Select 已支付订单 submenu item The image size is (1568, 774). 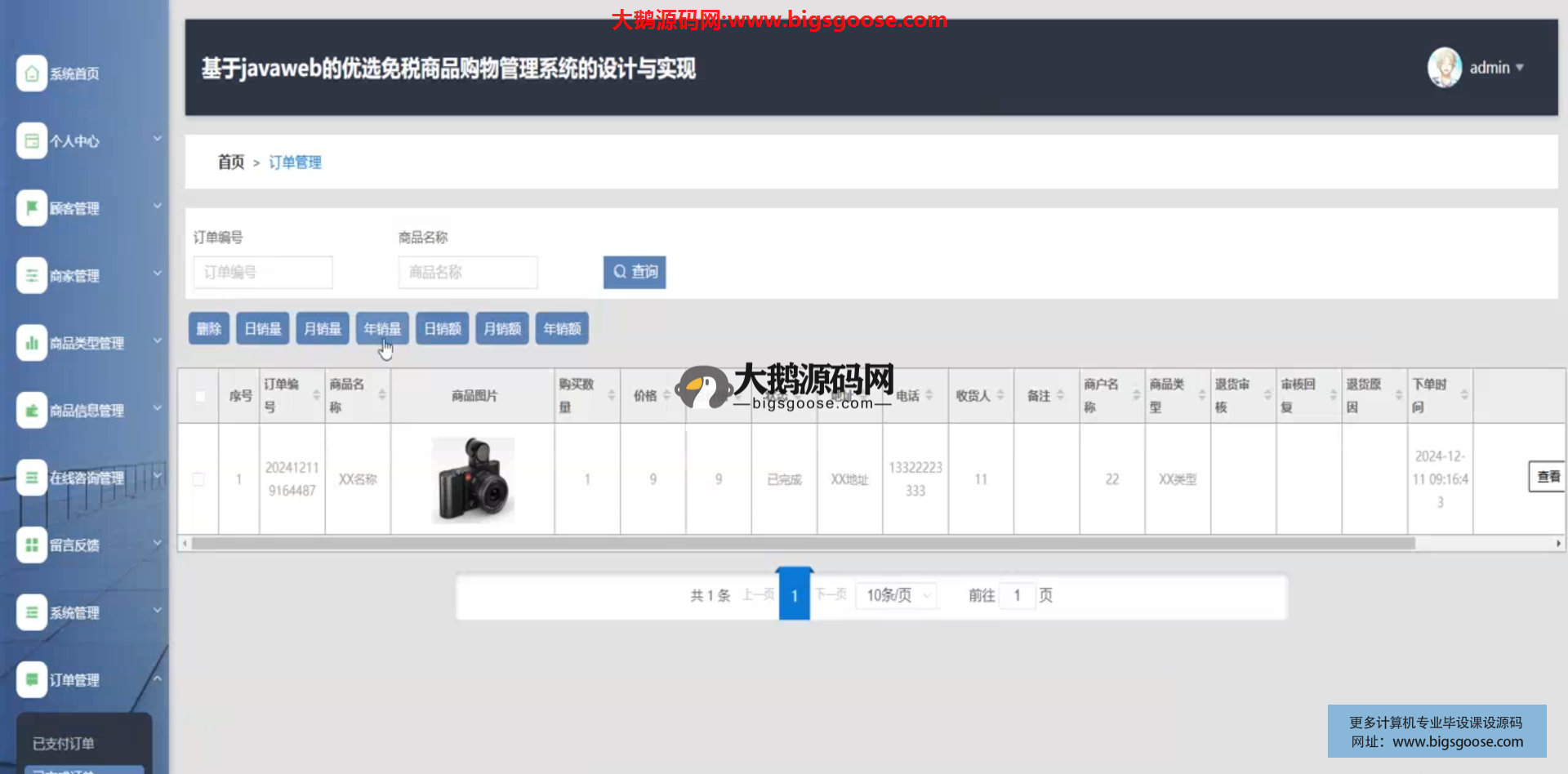(x=64, y=743)
